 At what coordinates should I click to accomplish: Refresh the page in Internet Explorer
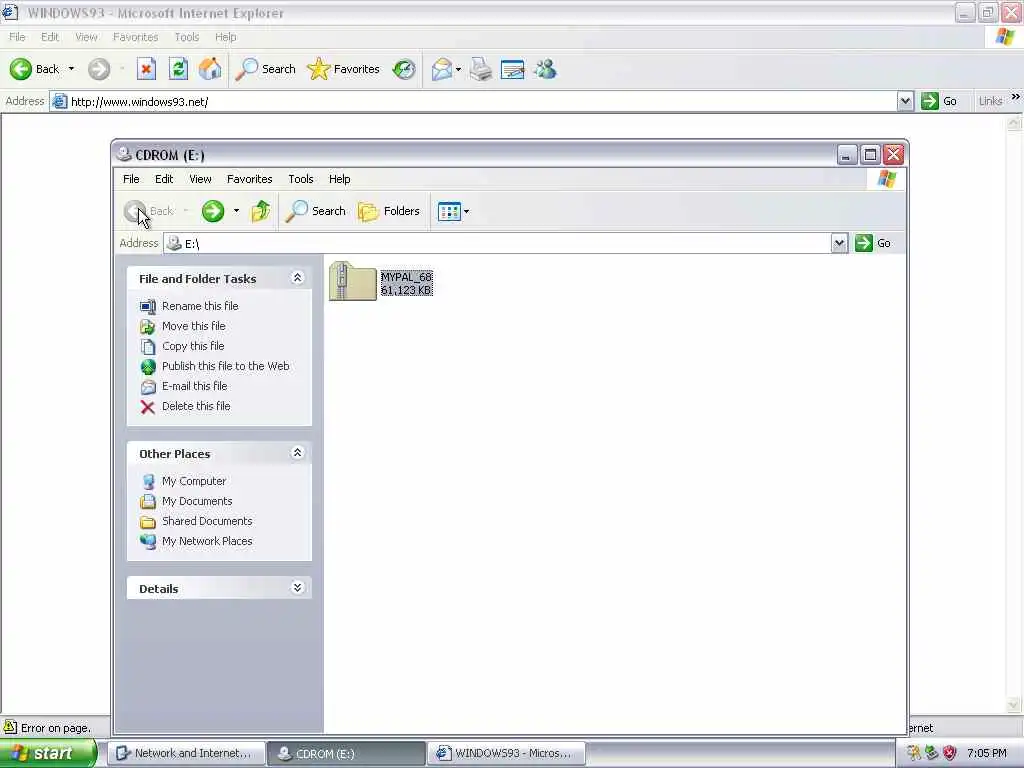click(178, 69)
